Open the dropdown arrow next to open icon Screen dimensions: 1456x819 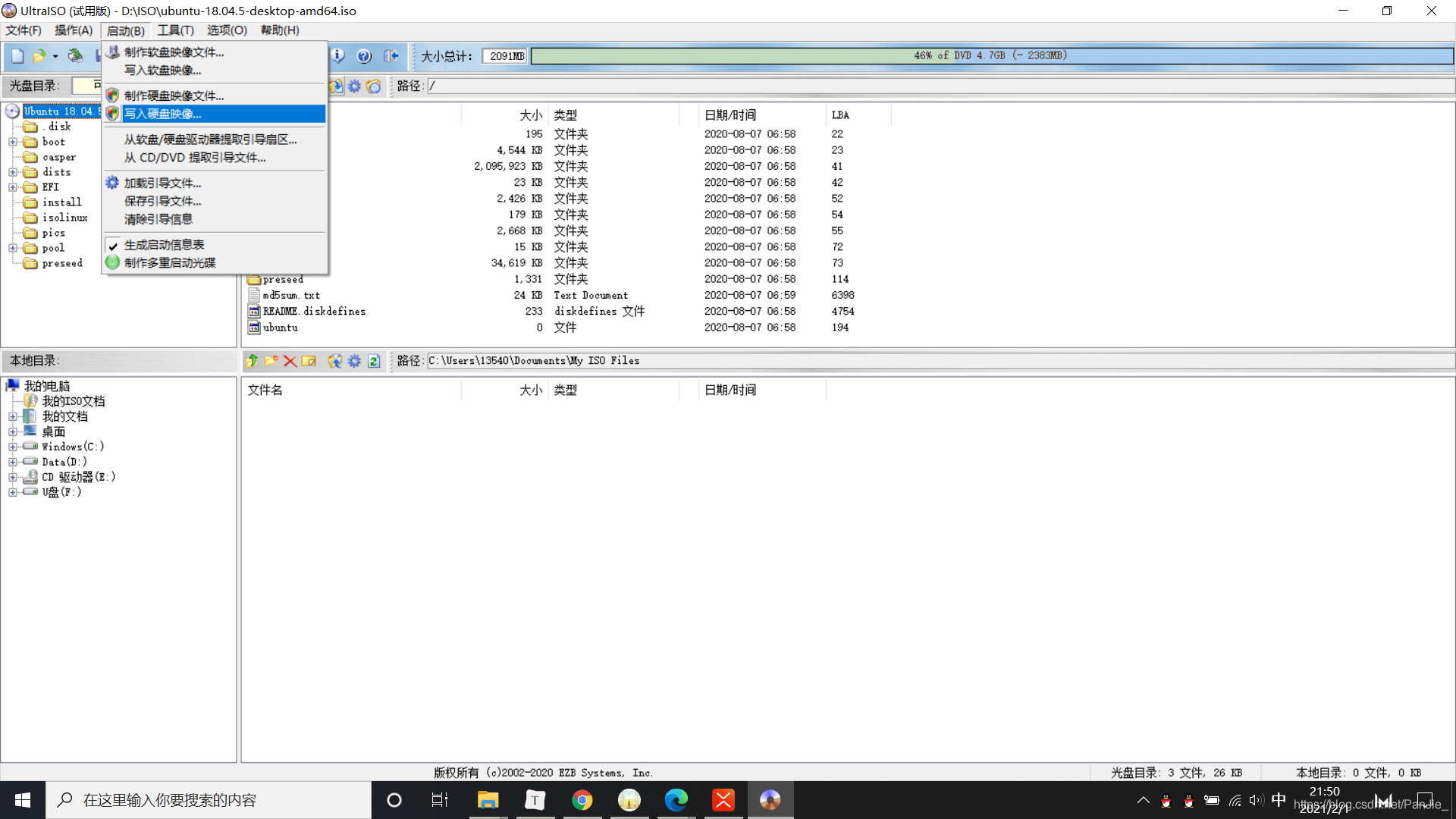click(x=55, y=57)
